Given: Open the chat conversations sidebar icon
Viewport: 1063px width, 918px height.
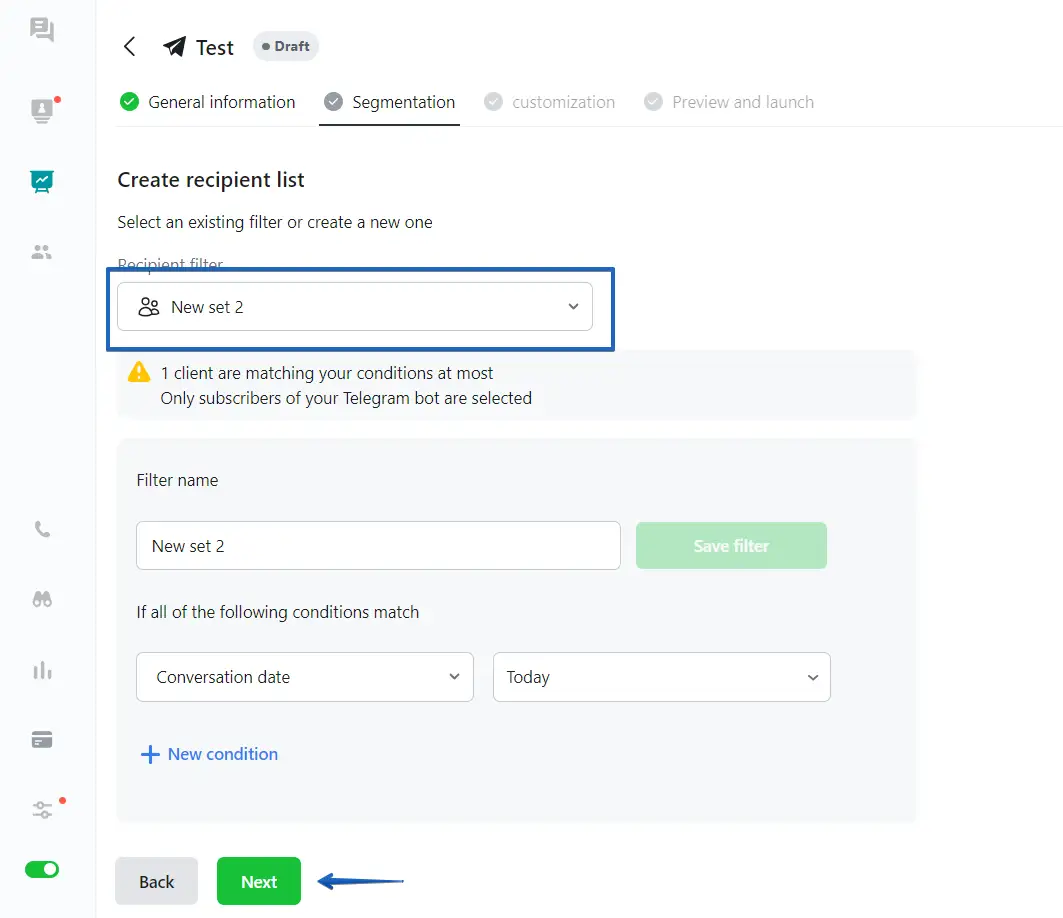Looking at the screenshot, I should click(x=42, y=30).
